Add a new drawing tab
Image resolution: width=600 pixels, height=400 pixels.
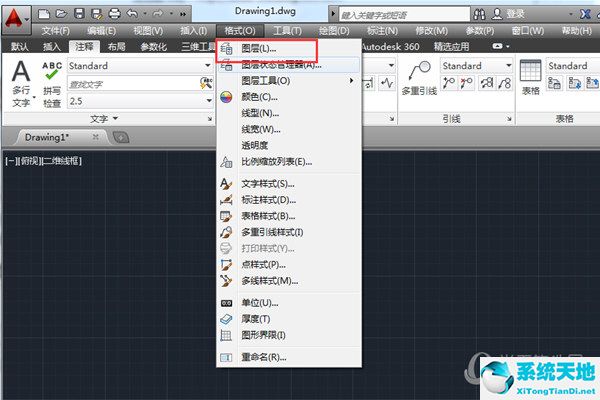pos(121,137)
